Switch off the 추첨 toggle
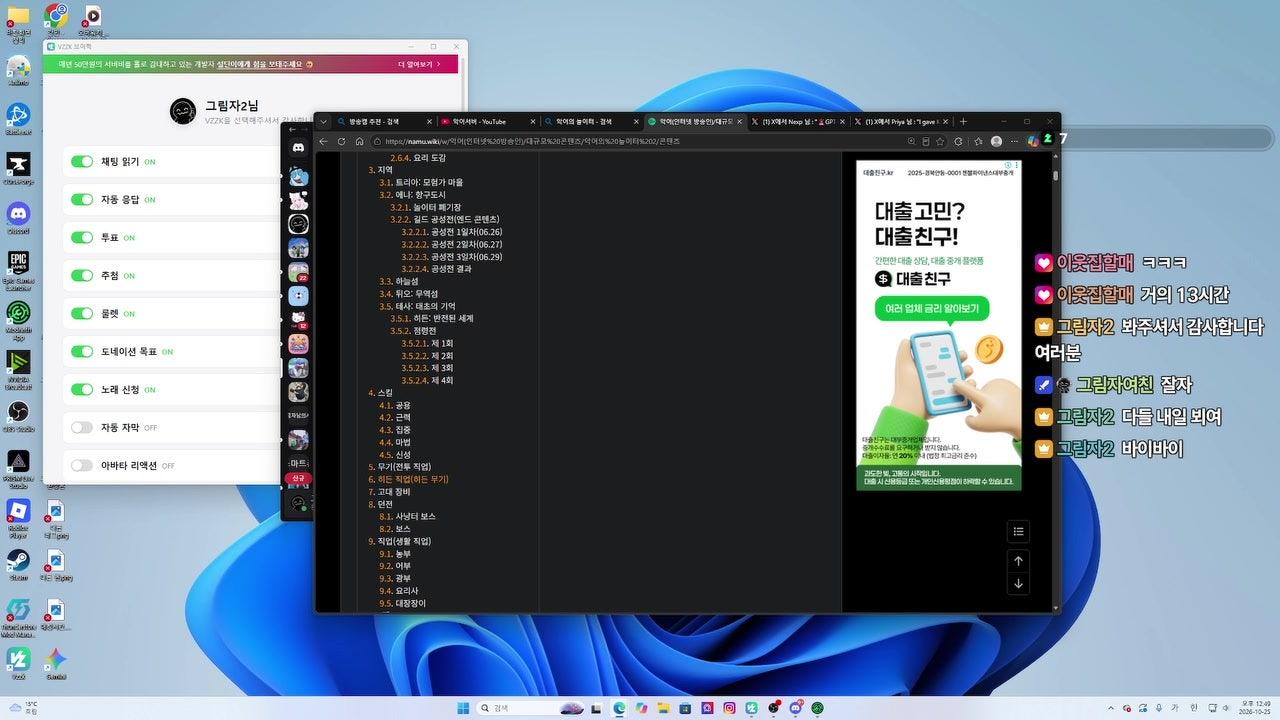1280x720 pixels. [x=82, y=275]
